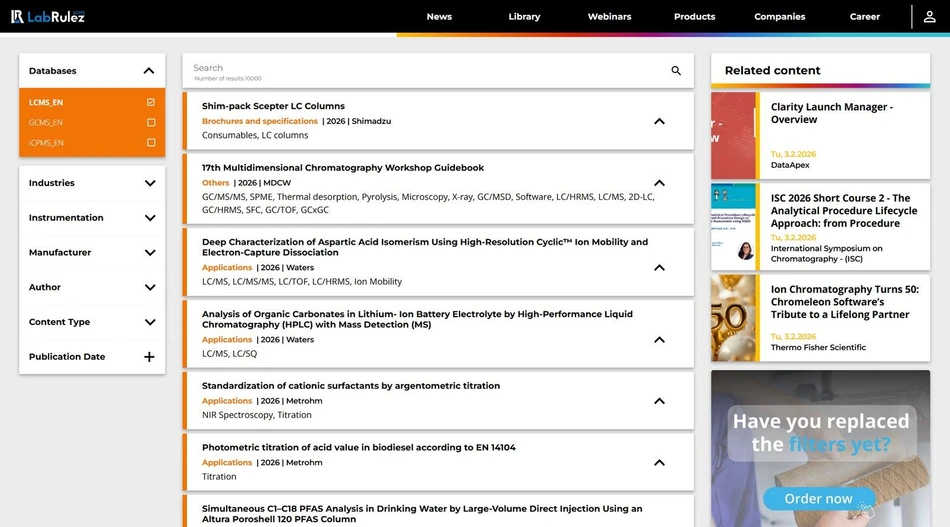Viewport: 950px width, 527px height.
Task: Check the GCMS_EN database checkbox
Action: (x=151, y=122)
